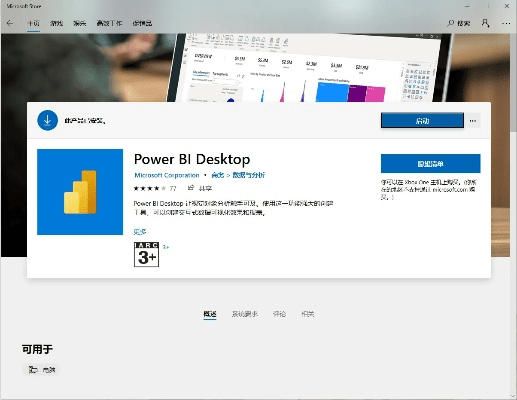Select the System Requirements (系统要求) tab

coord(245,314)
